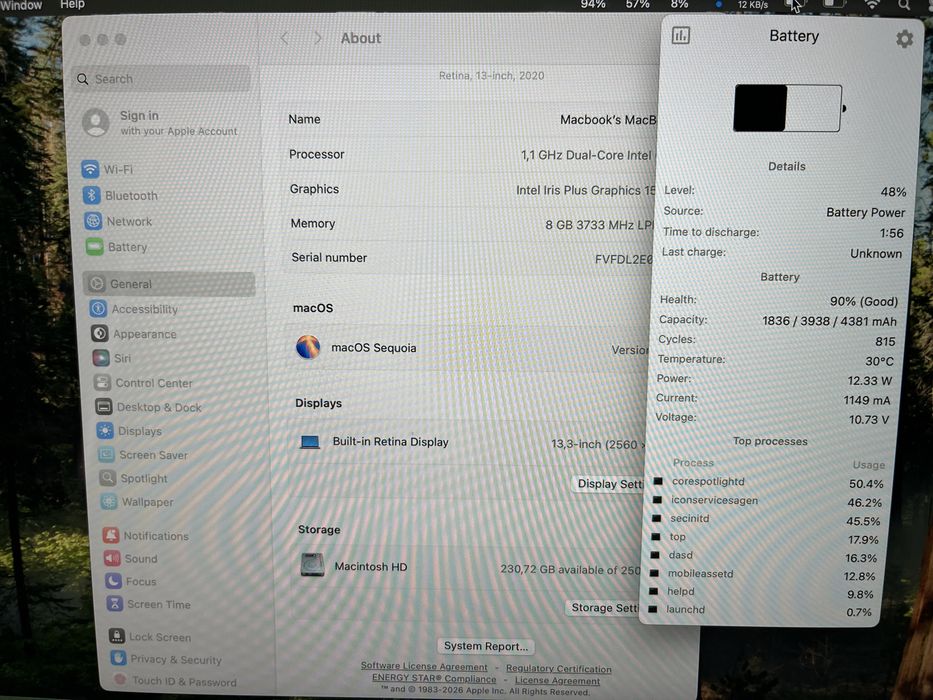Click Spotlight search icon in menu bar
The width and height of the screenshot is (933, 700).
[x=904, y=5]
